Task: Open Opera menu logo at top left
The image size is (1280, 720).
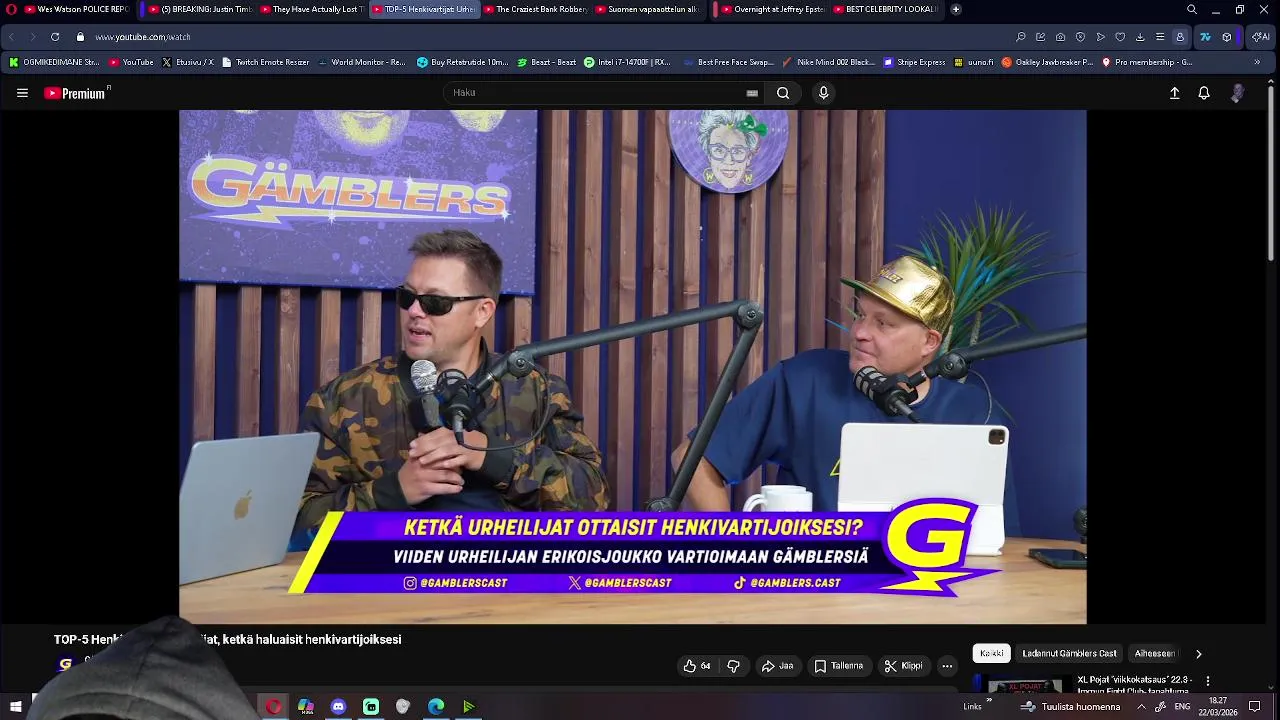Action: 11,9
